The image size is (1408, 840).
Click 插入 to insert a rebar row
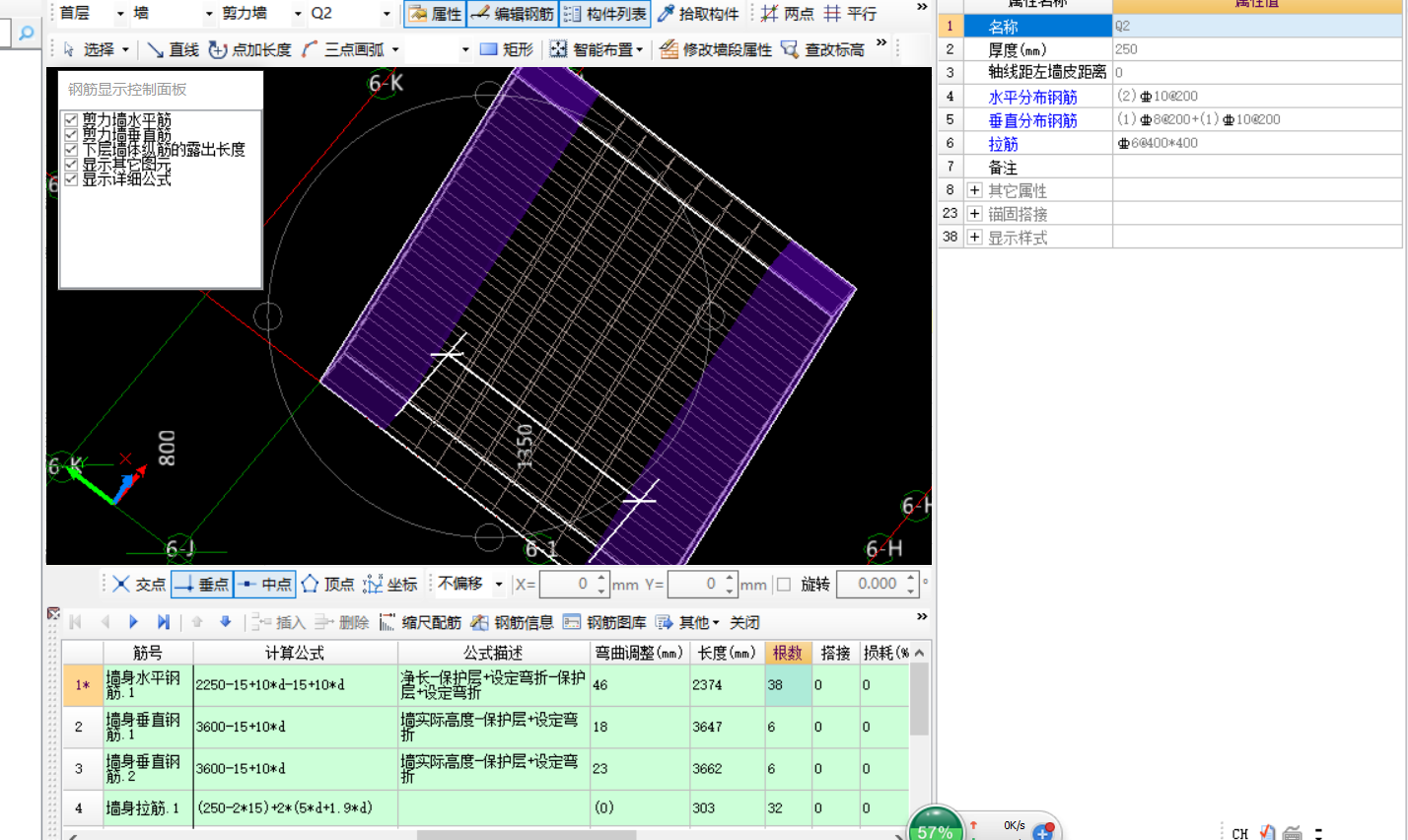point(278,622)
